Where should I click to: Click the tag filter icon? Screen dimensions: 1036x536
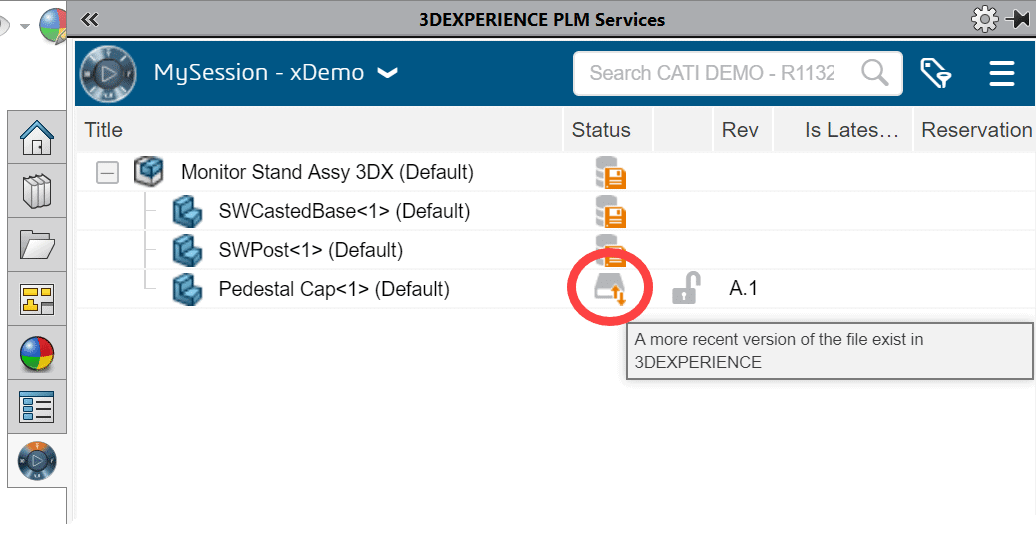[x=936, y=73]
